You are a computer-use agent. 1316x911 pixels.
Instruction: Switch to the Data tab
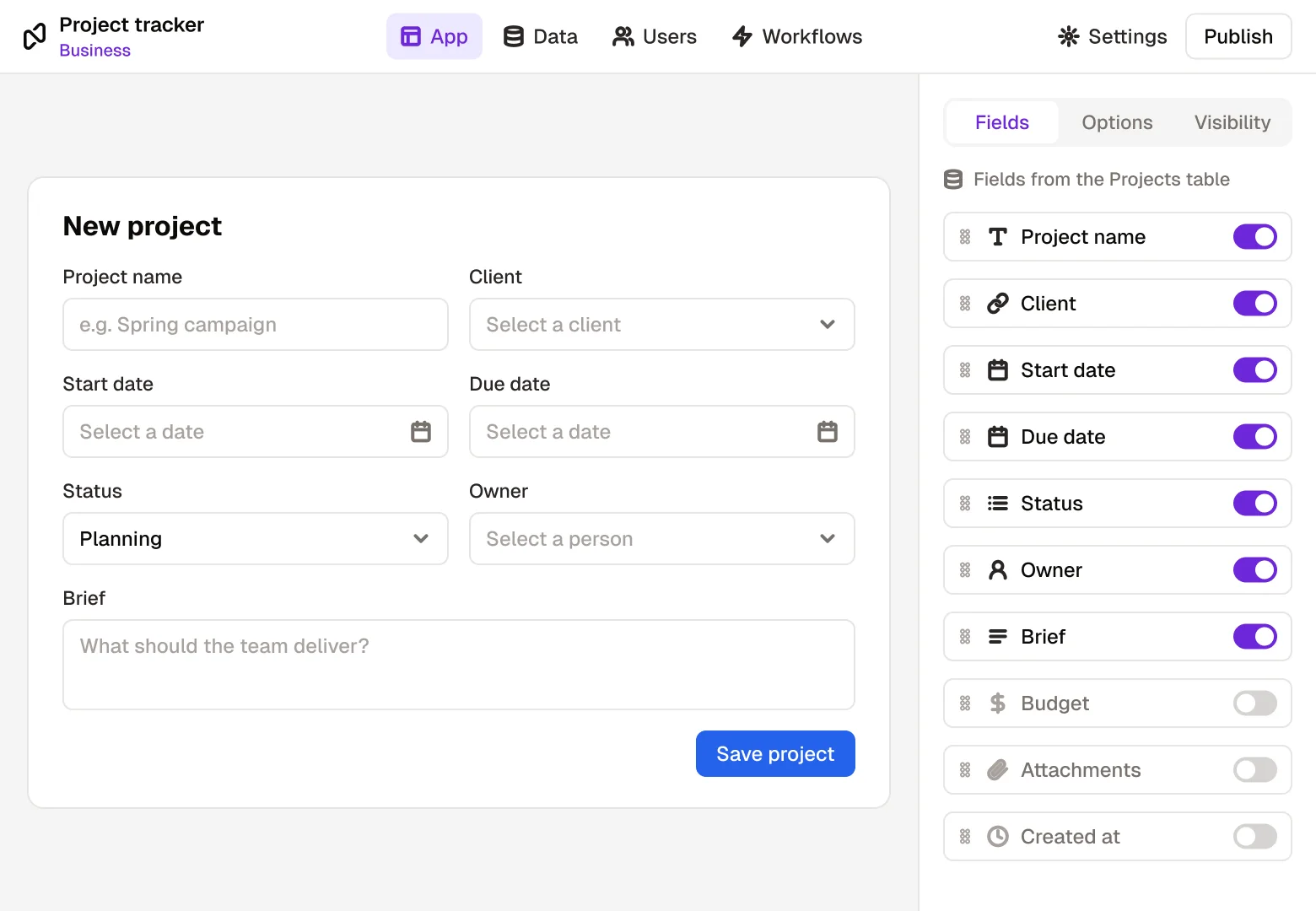pos(541,36)
